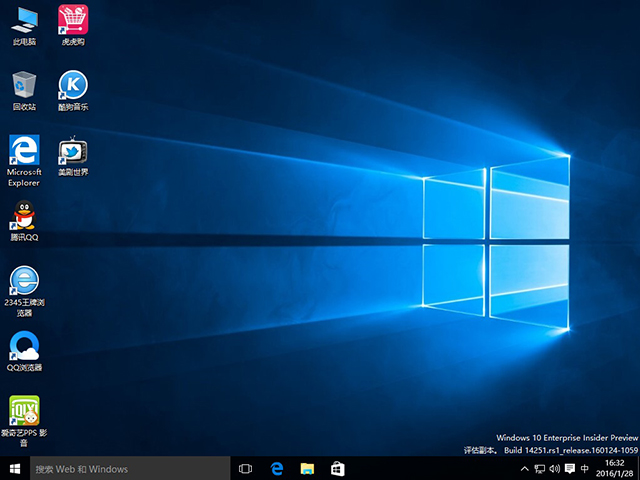This screenshot has width=640, height=480.
Task: Open 爱奇艺PPS 影音 video shortcut
Action: point(24,410)
